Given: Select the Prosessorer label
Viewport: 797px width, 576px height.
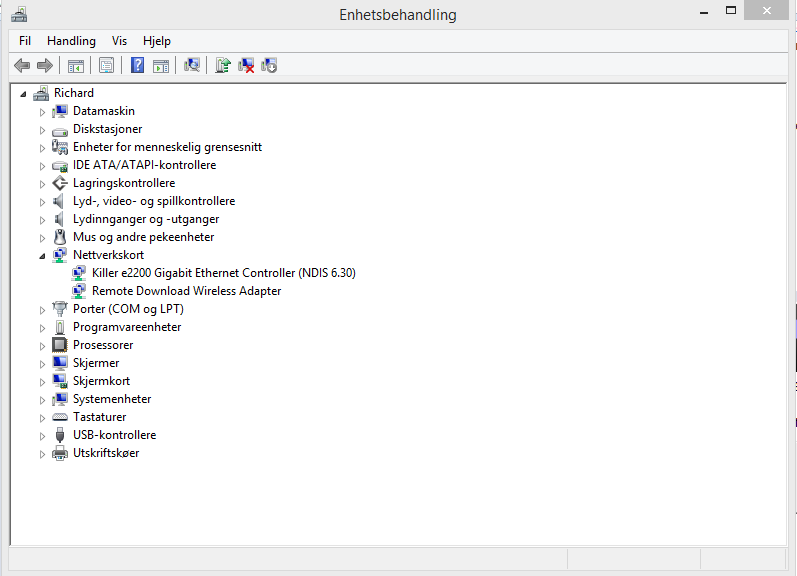Looking at the screenshot, I should (x=103, y=345).
